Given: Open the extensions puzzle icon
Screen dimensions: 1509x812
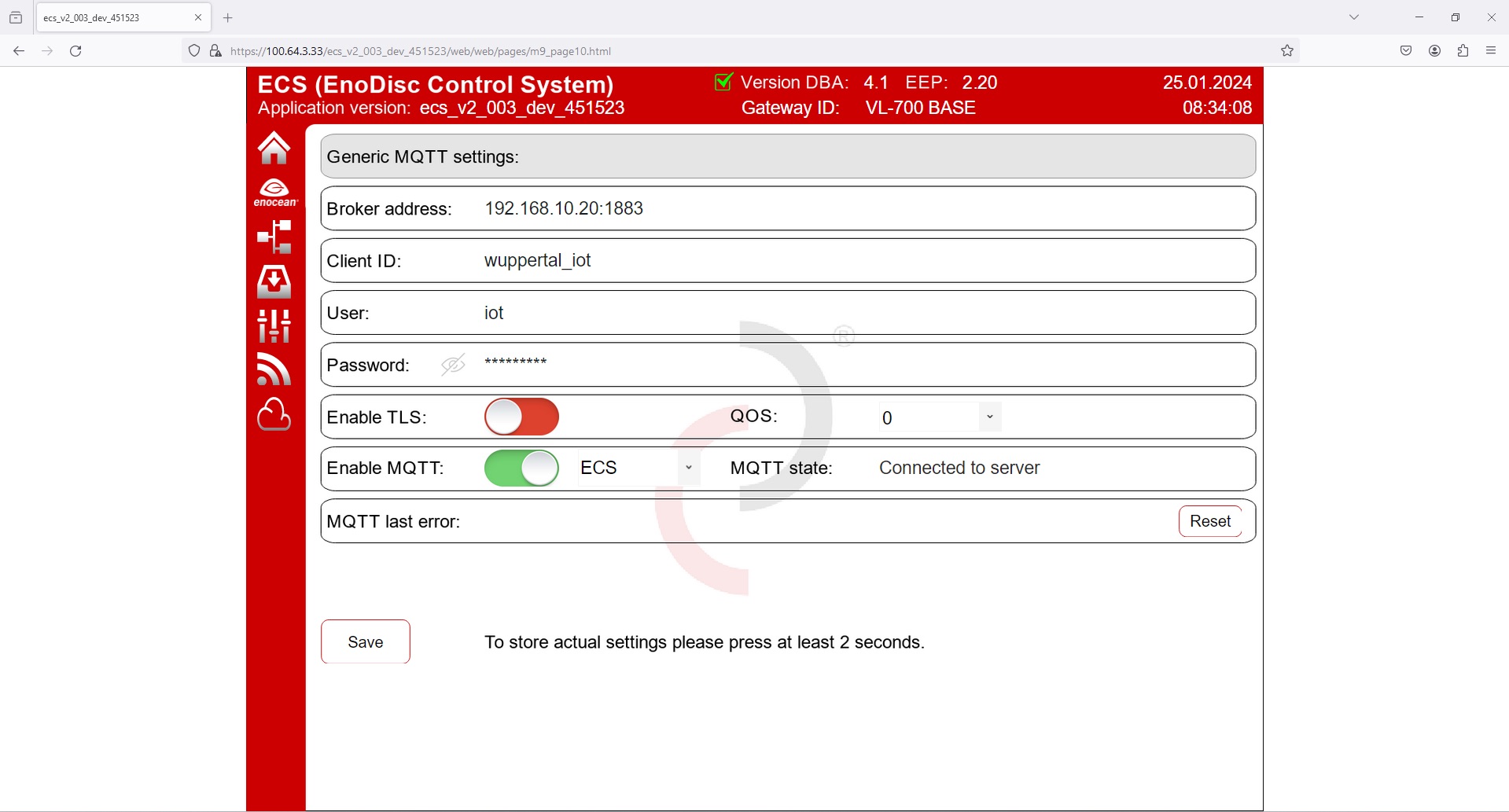Looking at the screenshot, I should 1463,51.
